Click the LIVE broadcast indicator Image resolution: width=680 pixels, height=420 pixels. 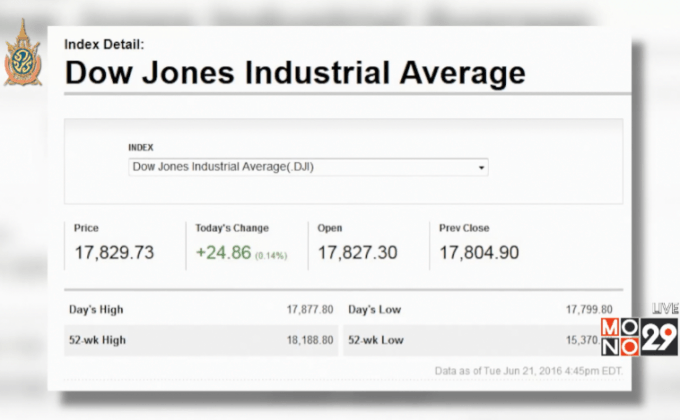click(x=664, y=309)
